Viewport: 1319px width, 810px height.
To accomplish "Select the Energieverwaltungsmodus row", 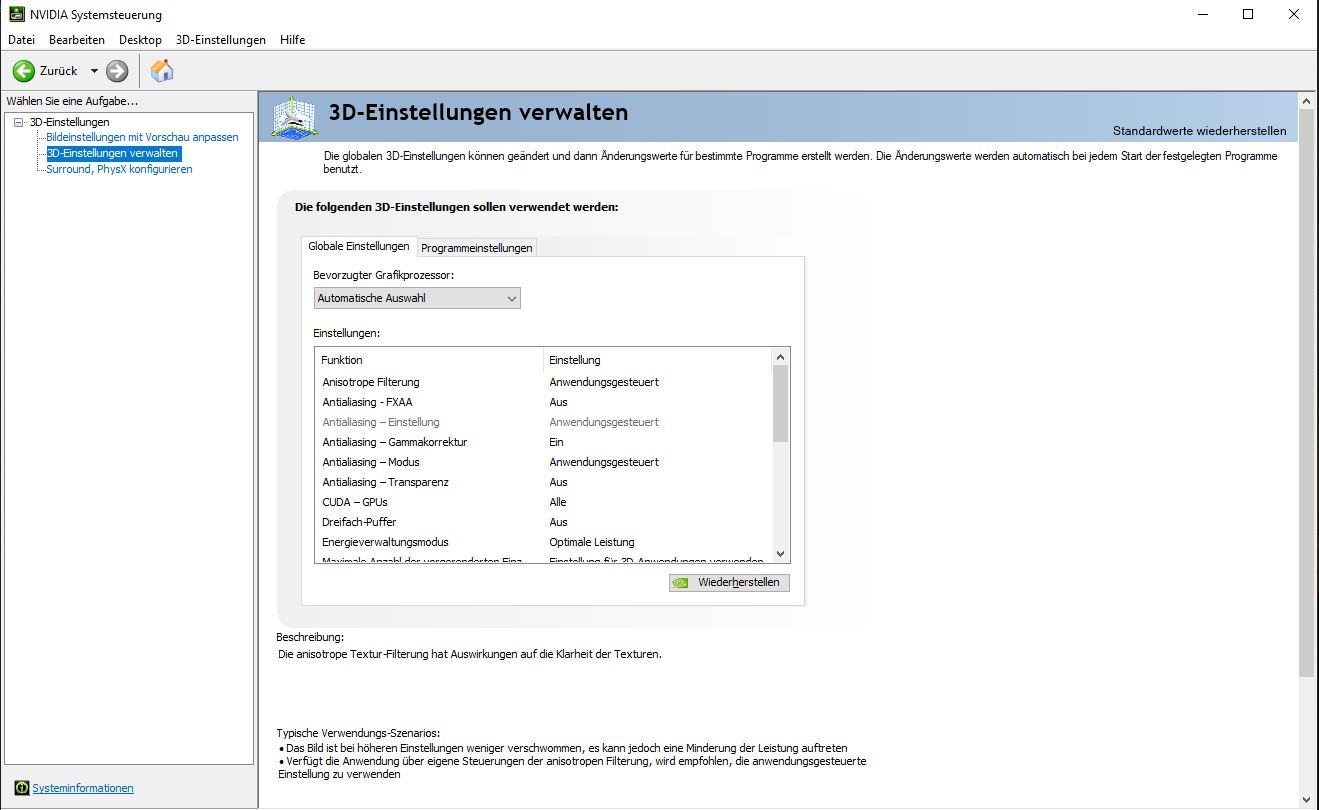I will coord(544,542).
